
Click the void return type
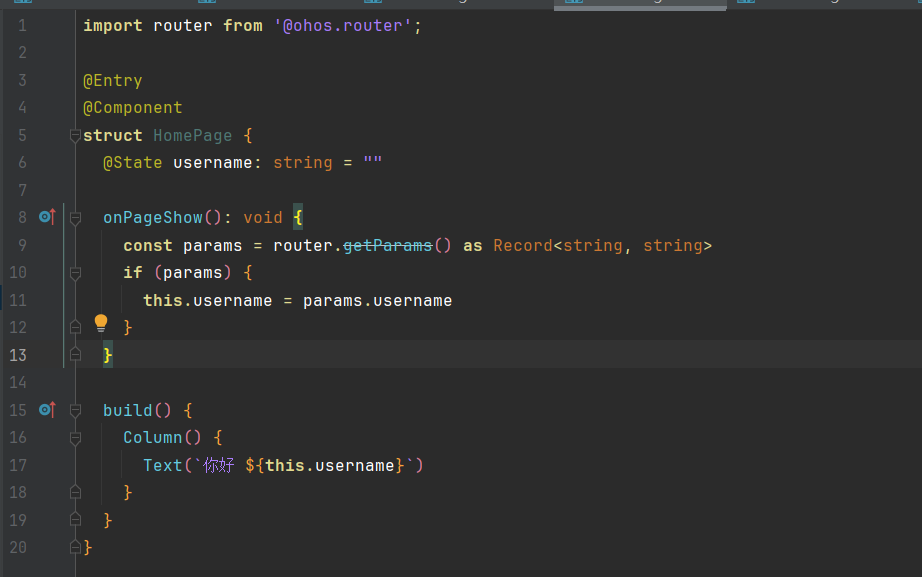point(263,218)
